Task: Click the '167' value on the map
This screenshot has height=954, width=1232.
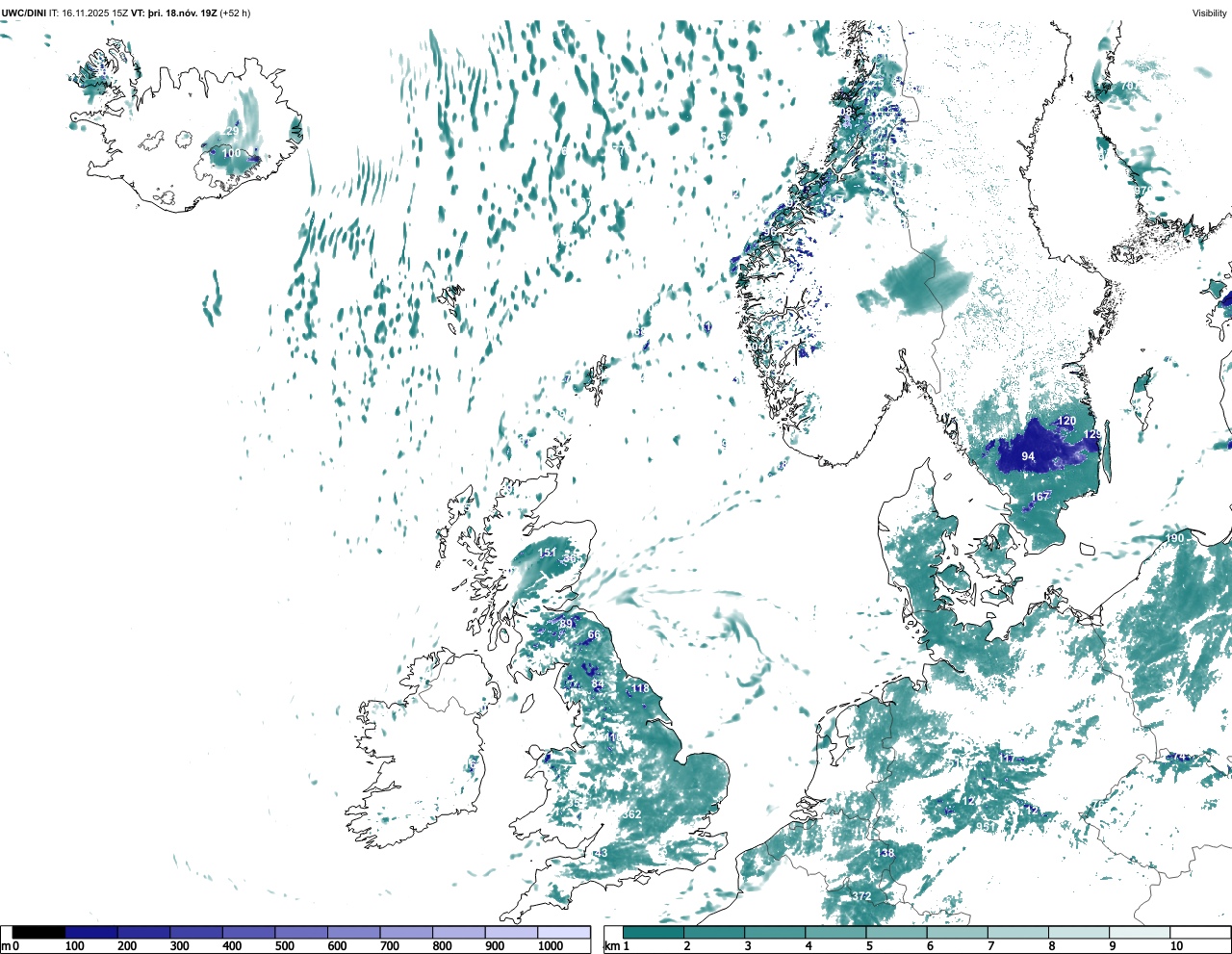Action: point(1040,497)
